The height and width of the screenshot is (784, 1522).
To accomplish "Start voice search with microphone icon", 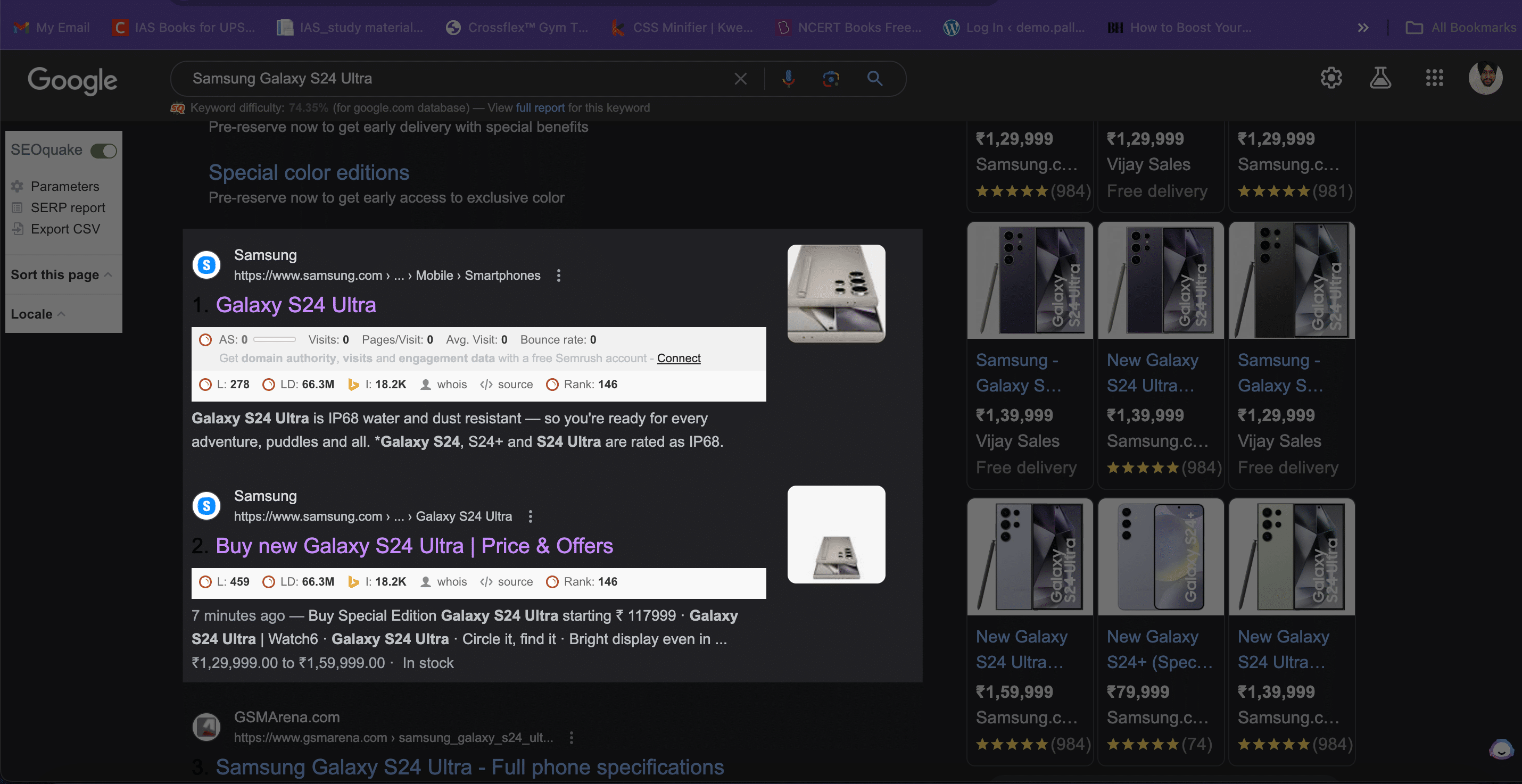I will point(788,79).
